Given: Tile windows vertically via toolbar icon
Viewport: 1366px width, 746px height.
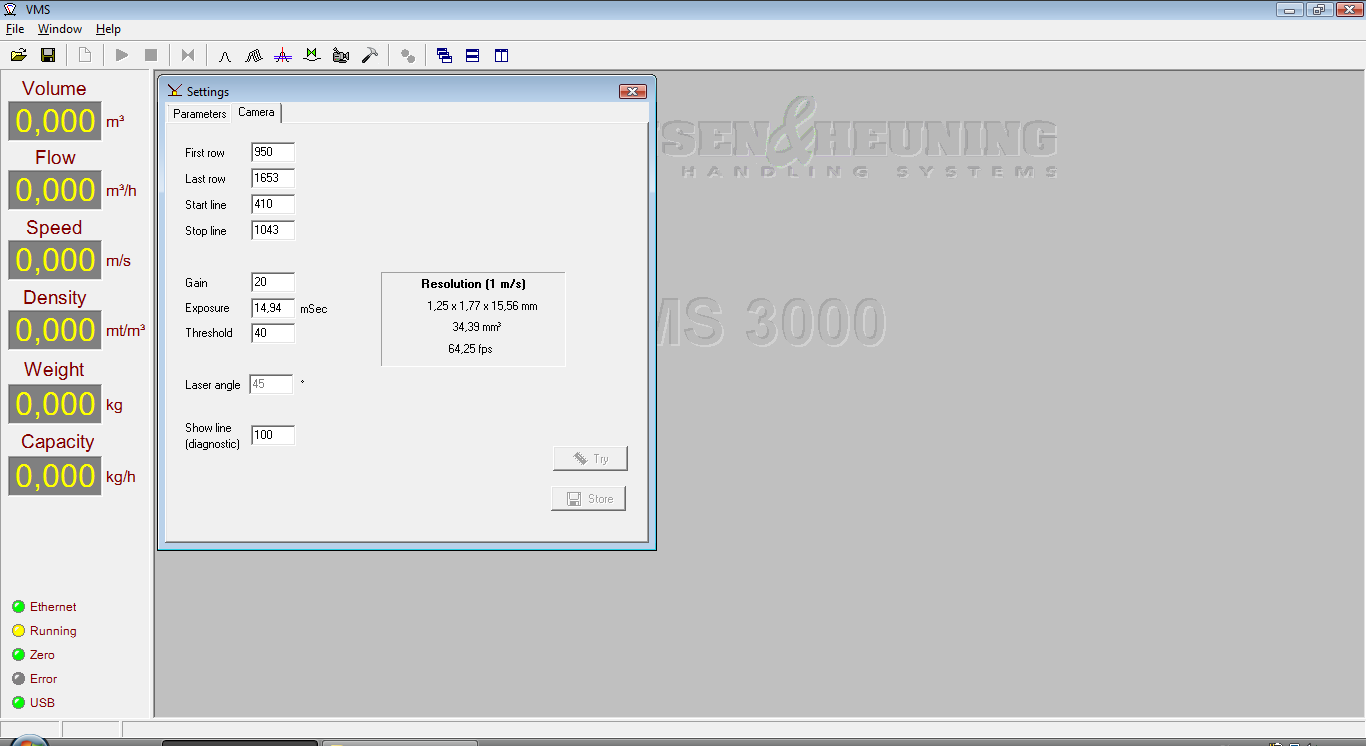Looking at the screenshot, I should click(502, 56).
